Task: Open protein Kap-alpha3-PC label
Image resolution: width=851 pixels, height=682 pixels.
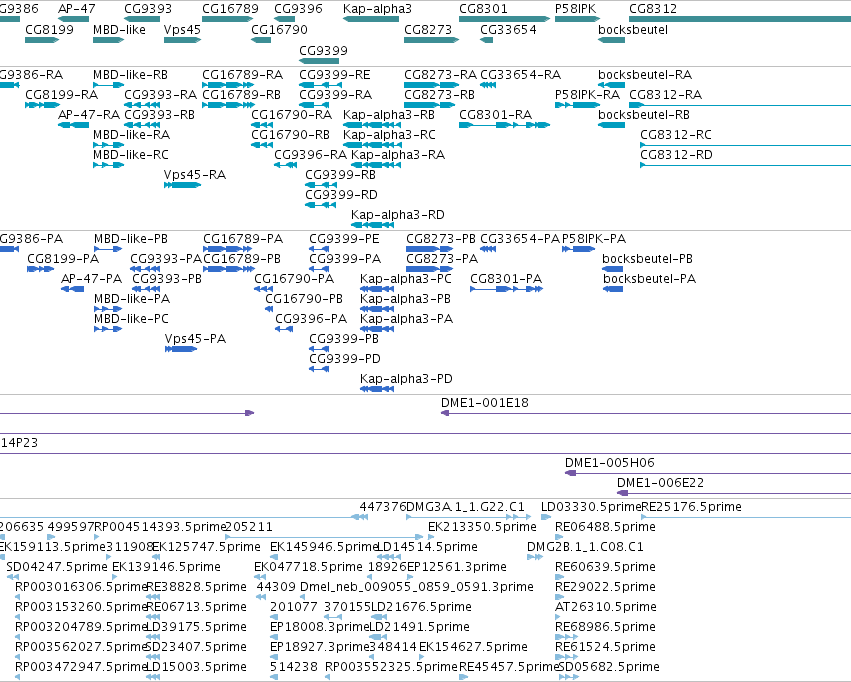Action: coord(406,278)
